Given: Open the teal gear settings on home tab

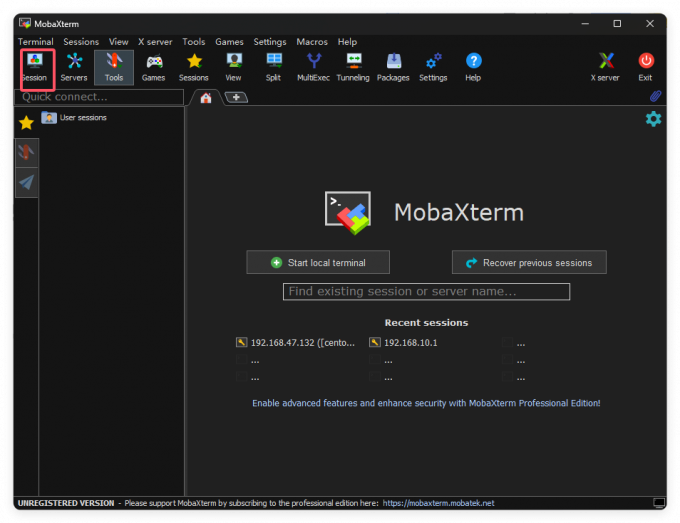Looking at the screenshot, I should click(x=653, y=119).
